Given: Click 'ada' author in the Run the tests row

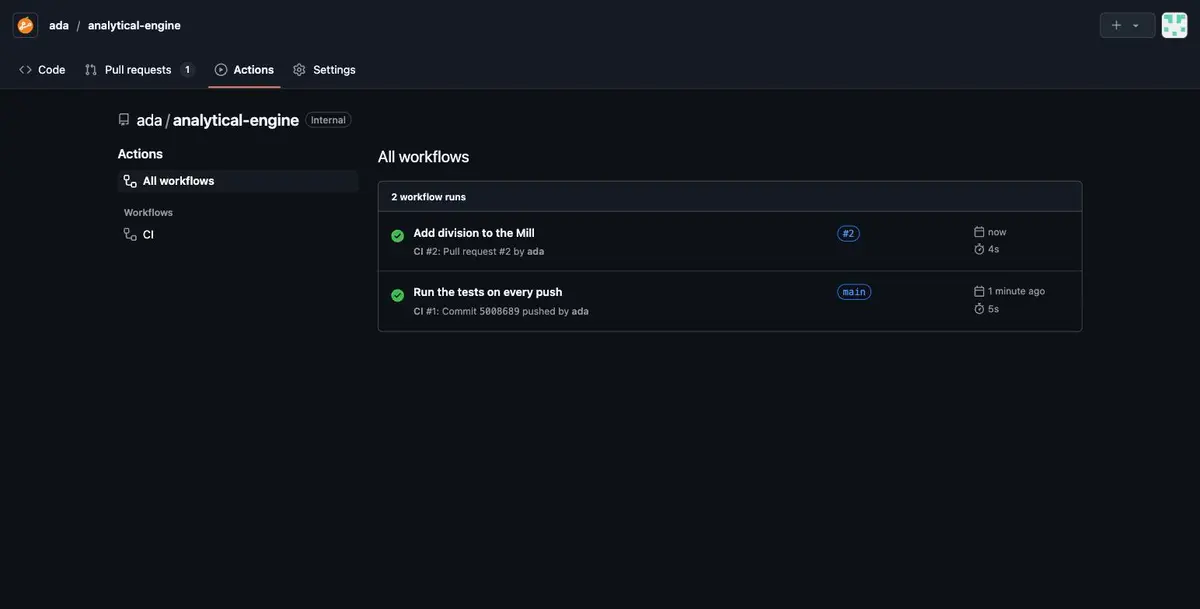Looking at the screenshot, I should (580, 311).
